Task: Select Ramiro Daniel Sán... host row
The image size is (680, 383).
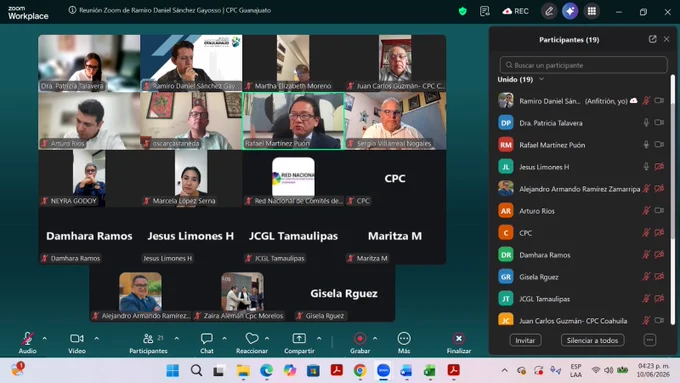Action: tap(582, 101)
